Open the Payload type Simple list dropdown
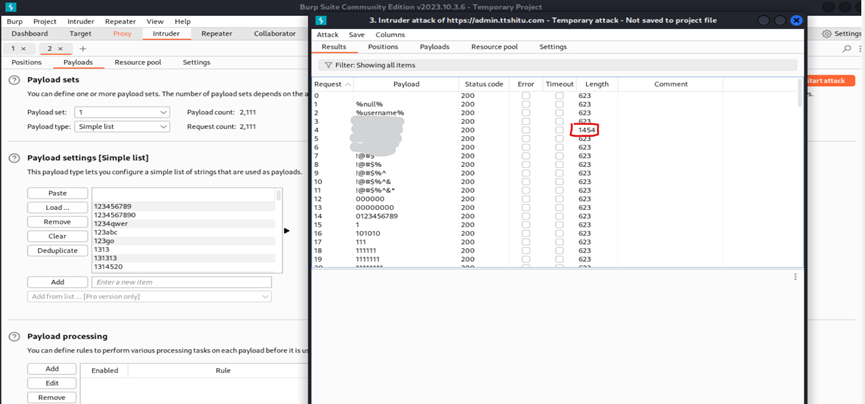The height and width of the screenshot is (404, 865). coord(122,126)
